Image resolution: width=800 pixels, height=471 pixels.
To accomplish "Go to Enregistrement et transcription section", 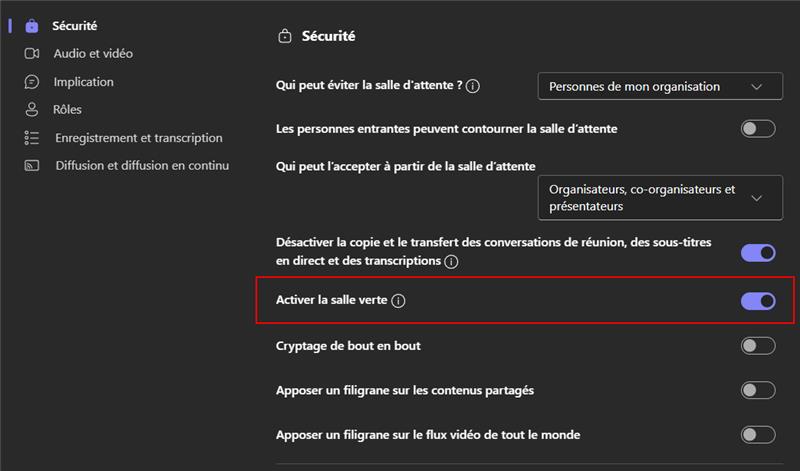I will 139,138.
